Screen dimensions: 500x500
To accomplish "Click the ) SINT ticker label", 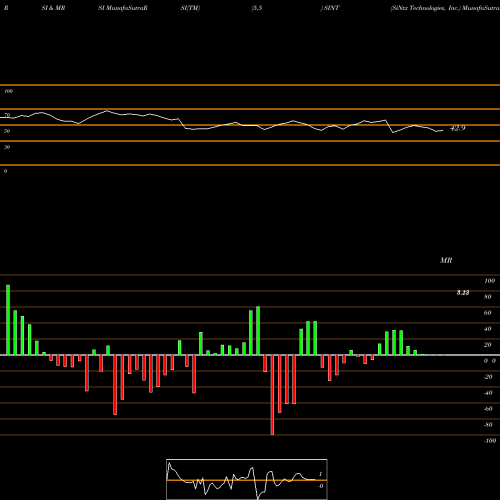I will [330, 8].
